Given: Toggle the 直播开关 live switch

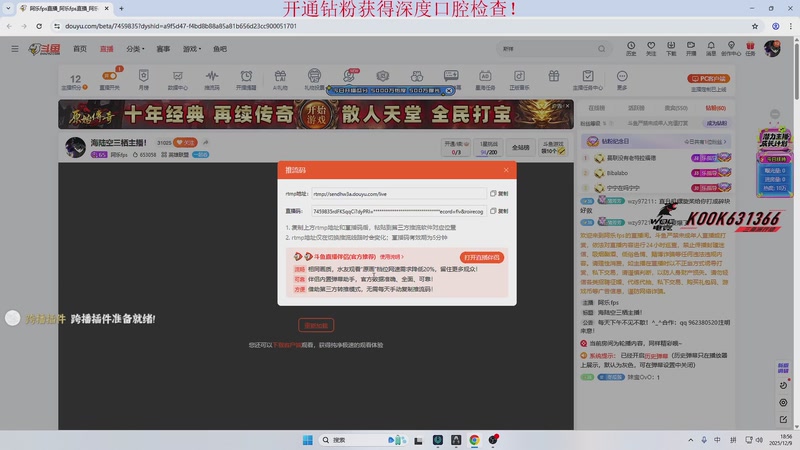Looking at the screenshot, I should (x=110, y=76).
